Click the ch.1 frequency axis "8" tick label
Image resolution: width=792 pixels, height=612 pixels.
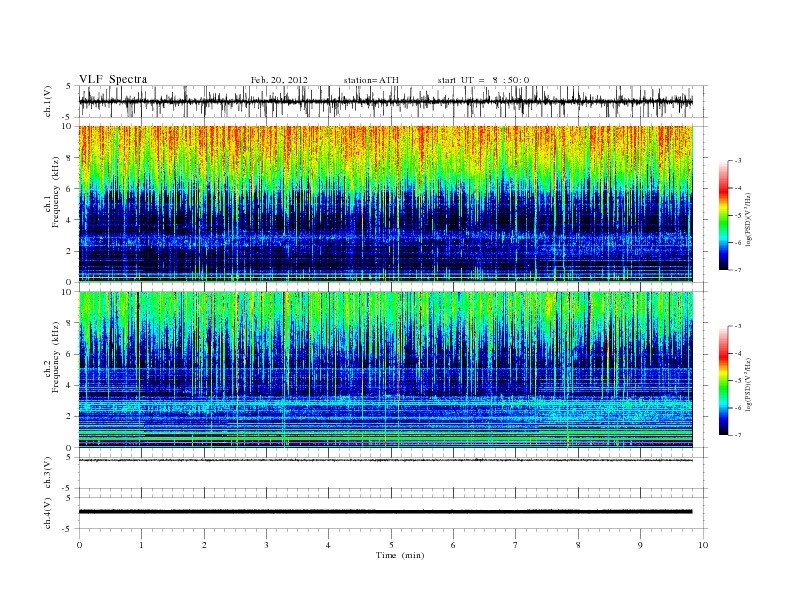69,158
